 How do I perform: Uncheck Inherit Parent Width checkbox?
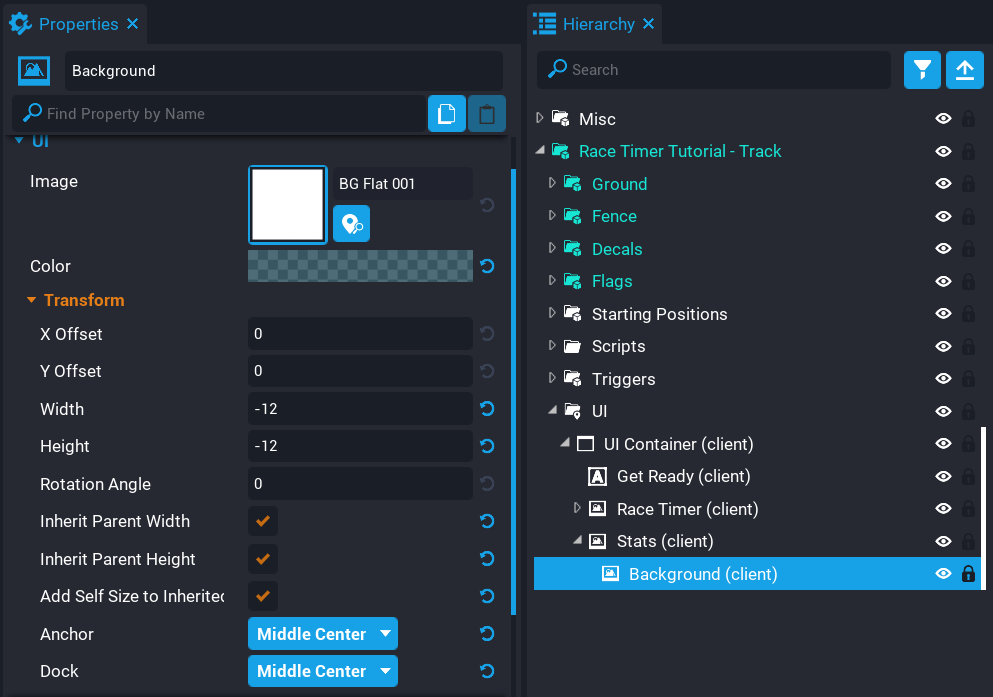coord(263,521)
